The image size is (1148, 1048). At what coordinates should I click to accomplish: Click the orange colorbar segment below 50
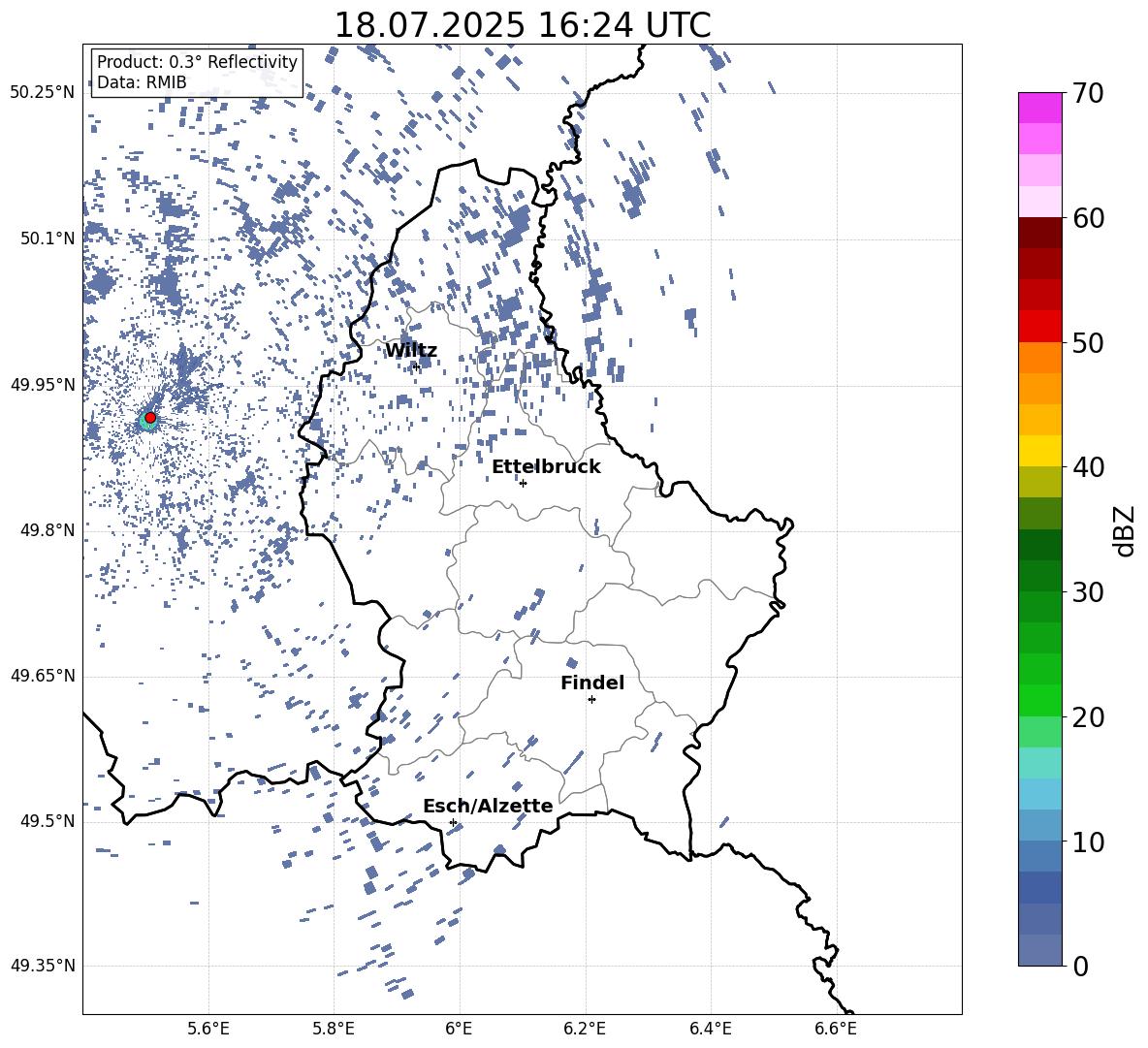pos(1040,358)
